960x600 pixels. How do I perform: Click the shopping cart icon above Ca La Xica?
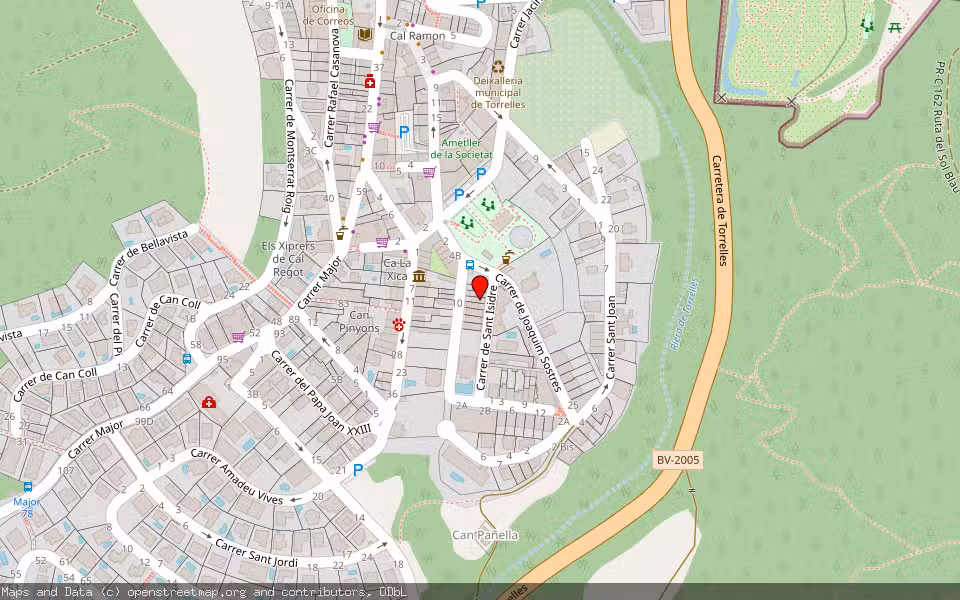tap(382, 242)
